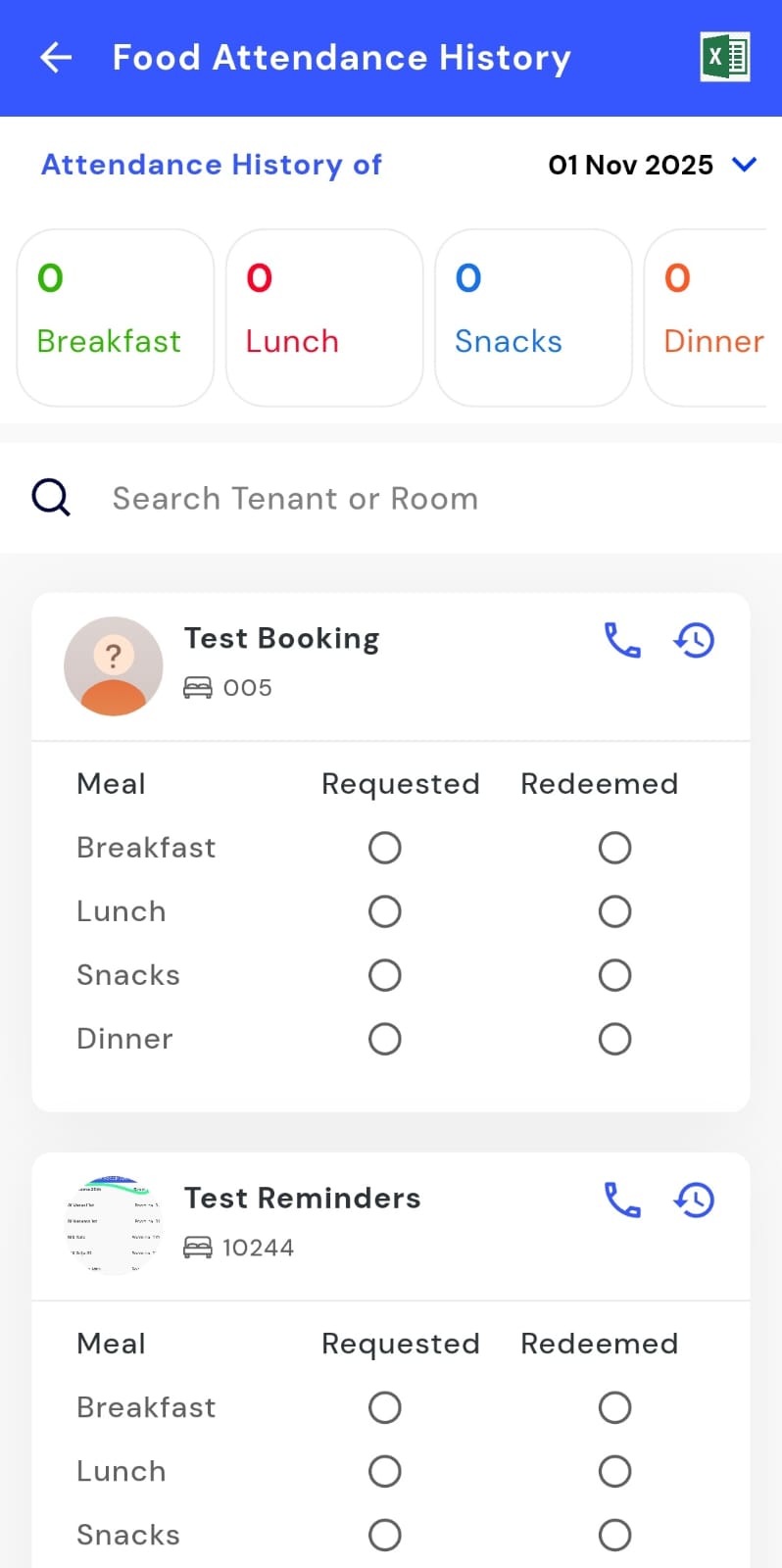This screenshot has height=1568, width=782.
Task: Open the 01 Nov 2025 date selector
Action: 630,165
